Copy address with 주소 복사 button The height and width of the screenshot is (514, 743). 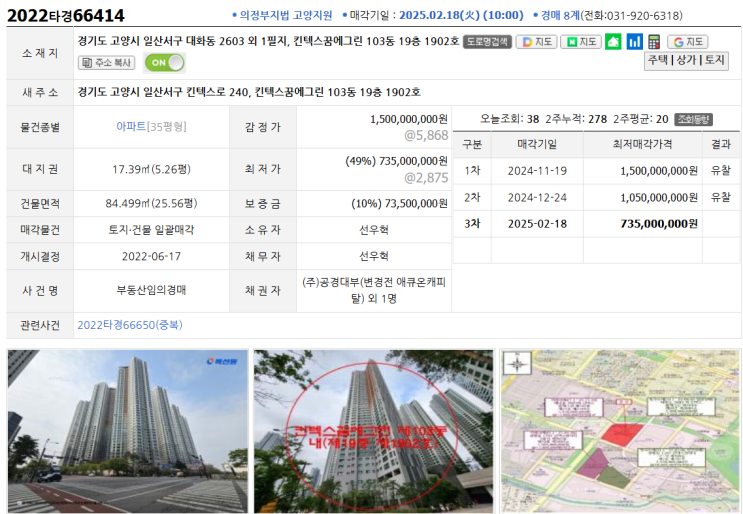pyautogui.click(x=107, y=63)
